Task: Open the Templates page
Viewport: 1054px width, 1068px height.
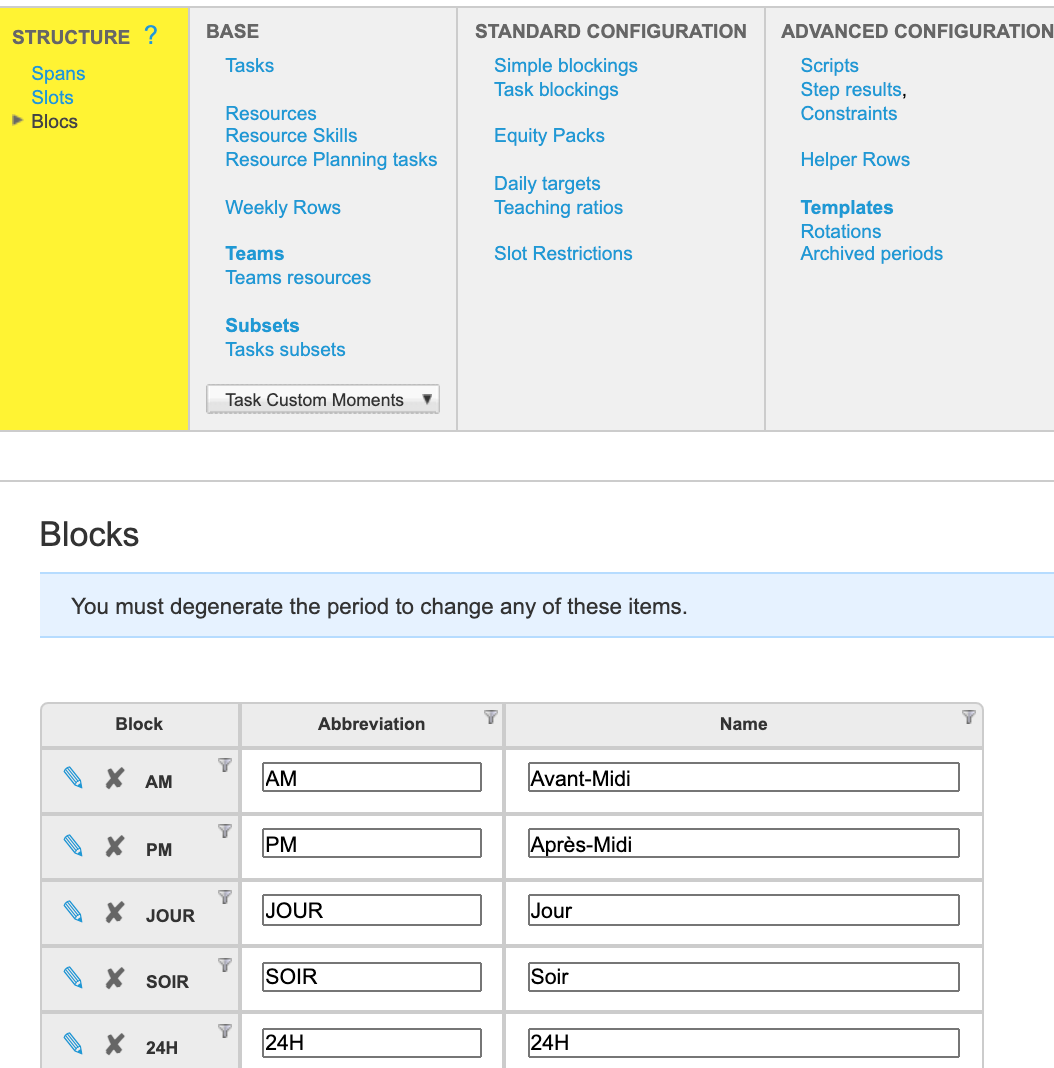Action: [847, 207]
